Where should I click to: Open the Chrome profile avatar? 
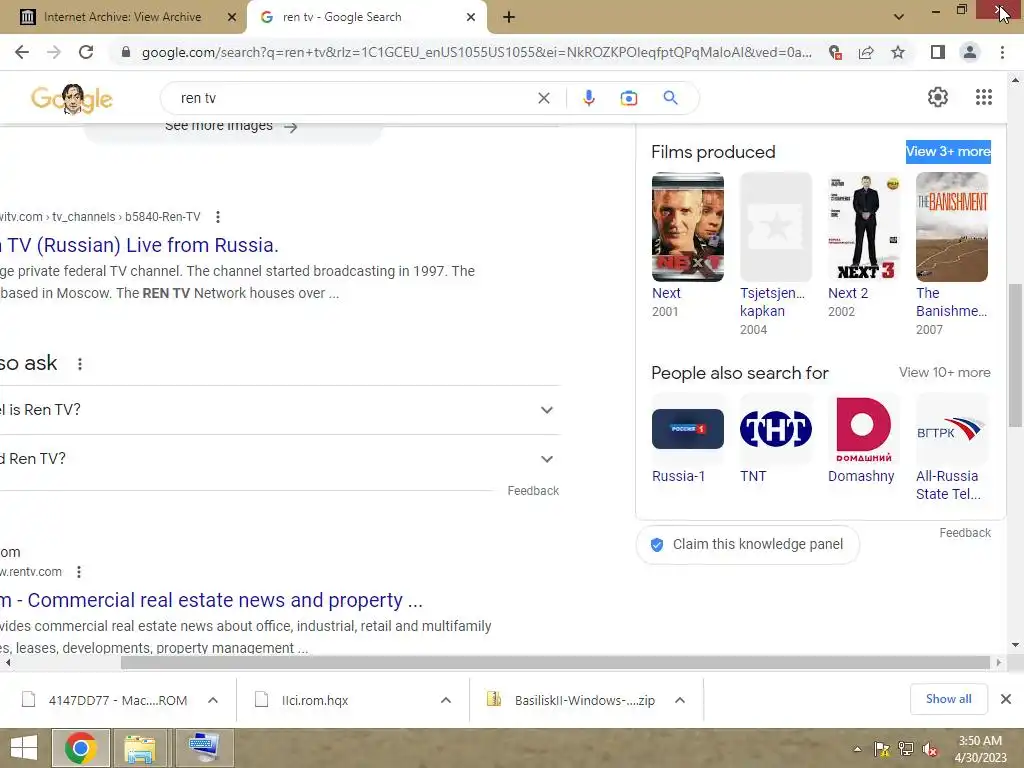(x=970, y=52)
